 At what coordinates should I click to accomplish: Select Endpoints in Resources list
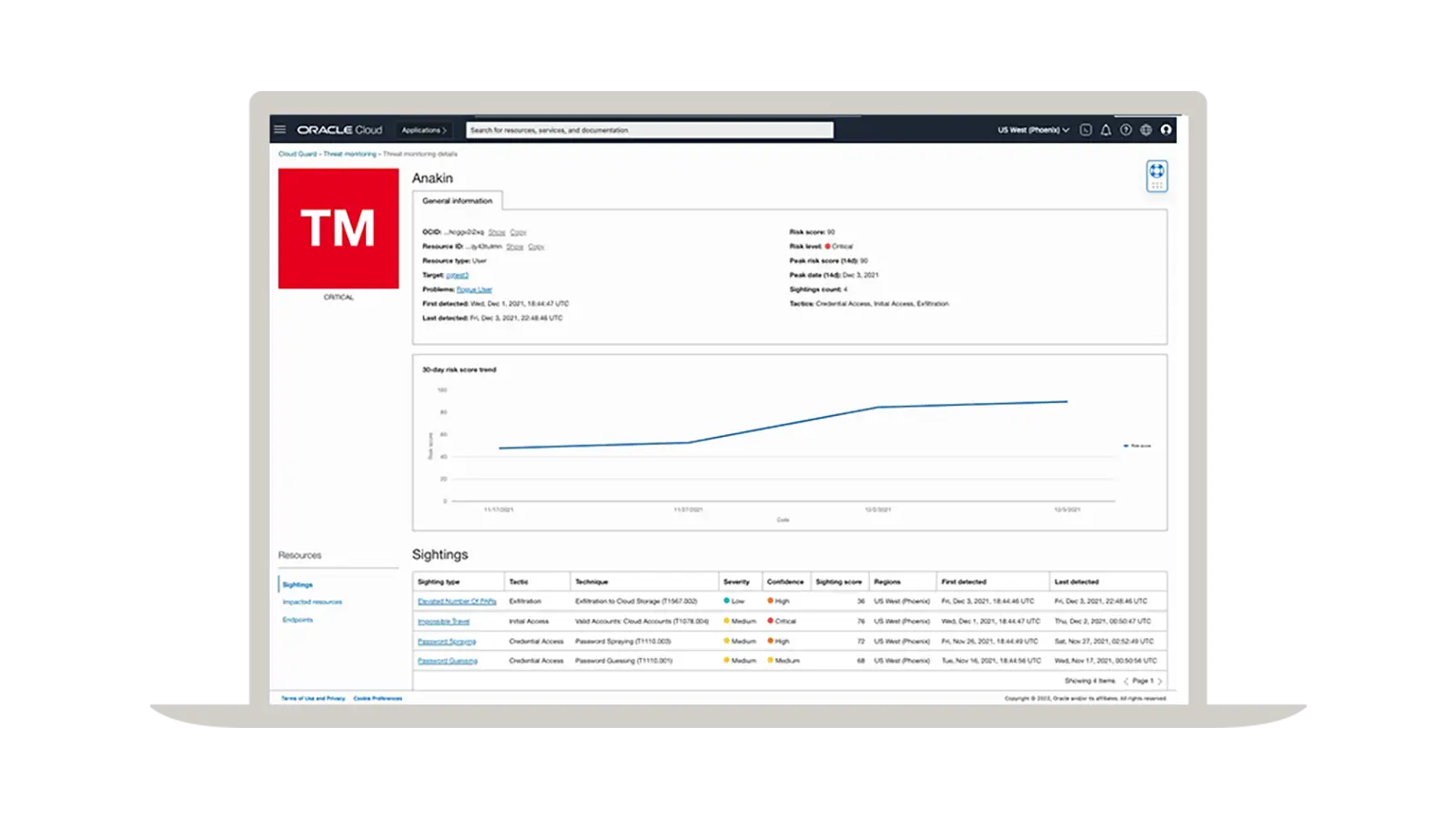click(x=298, y=620)
